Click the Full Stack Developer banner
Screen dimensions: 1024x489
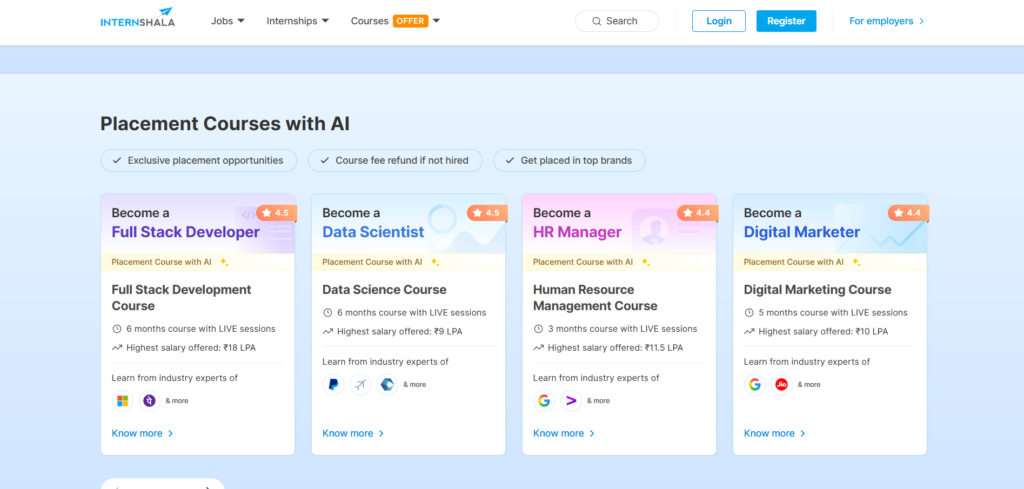point(198,223)
